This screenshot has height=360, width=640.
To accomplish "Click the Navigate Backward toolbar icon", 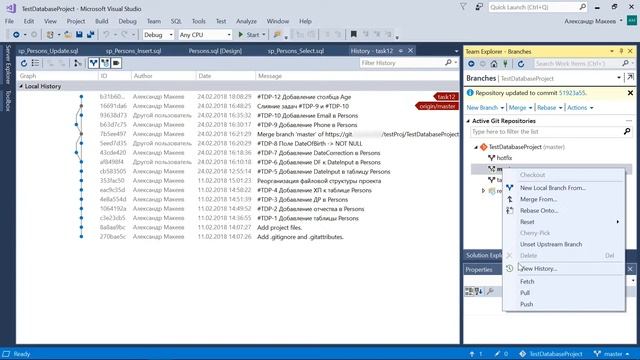I will coord(16,35).
